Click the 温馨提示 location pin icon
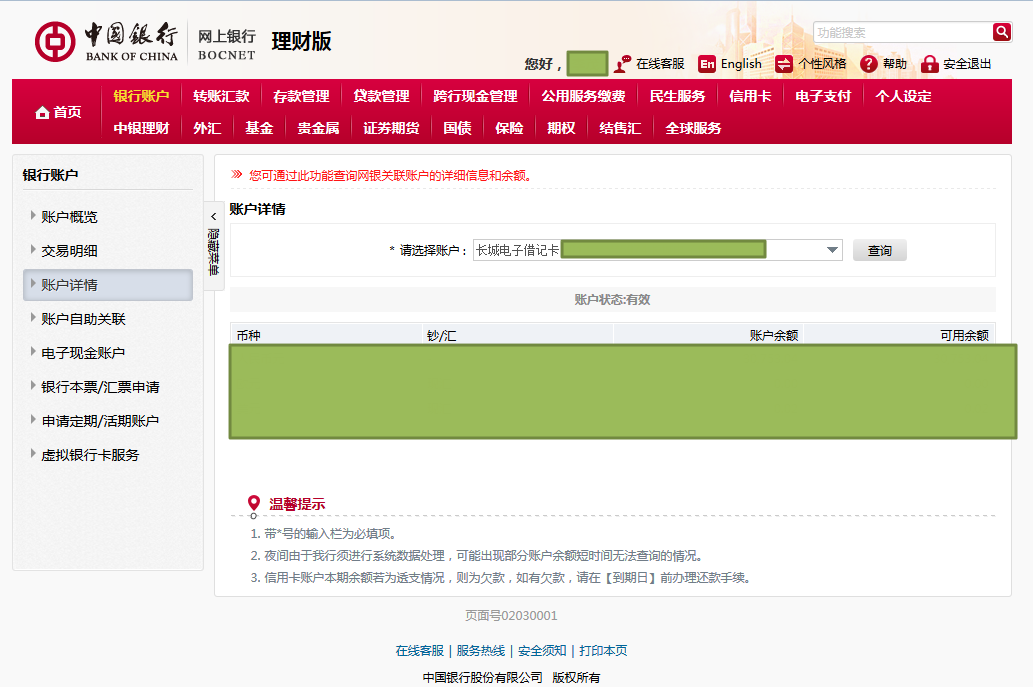The width and height of the screenshot is (1033, 687). 254,504
